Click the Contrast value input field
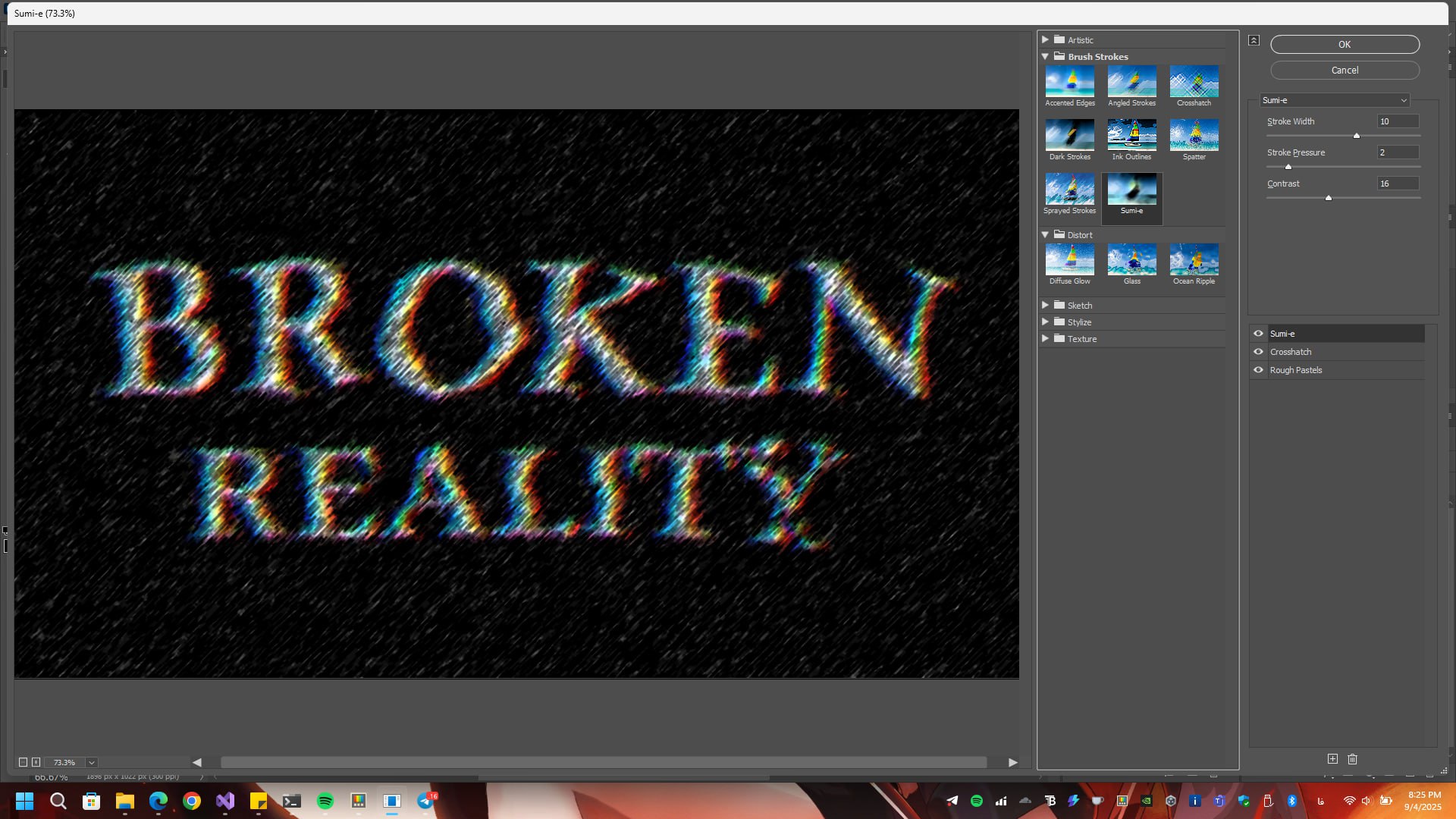Viewport: 1456px width, 819px height. (x=1397, y=184)
